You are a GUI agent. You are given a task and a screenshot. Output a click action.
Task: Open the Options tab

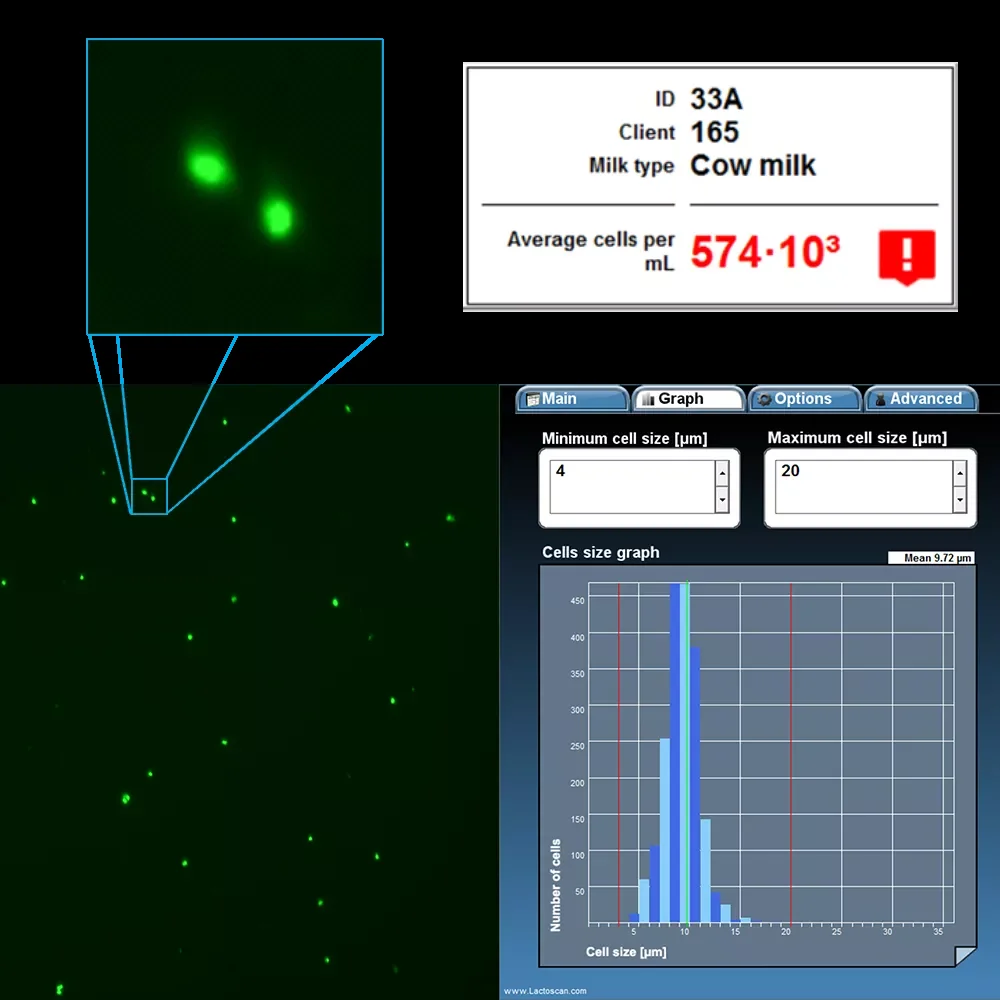(805, 399)
